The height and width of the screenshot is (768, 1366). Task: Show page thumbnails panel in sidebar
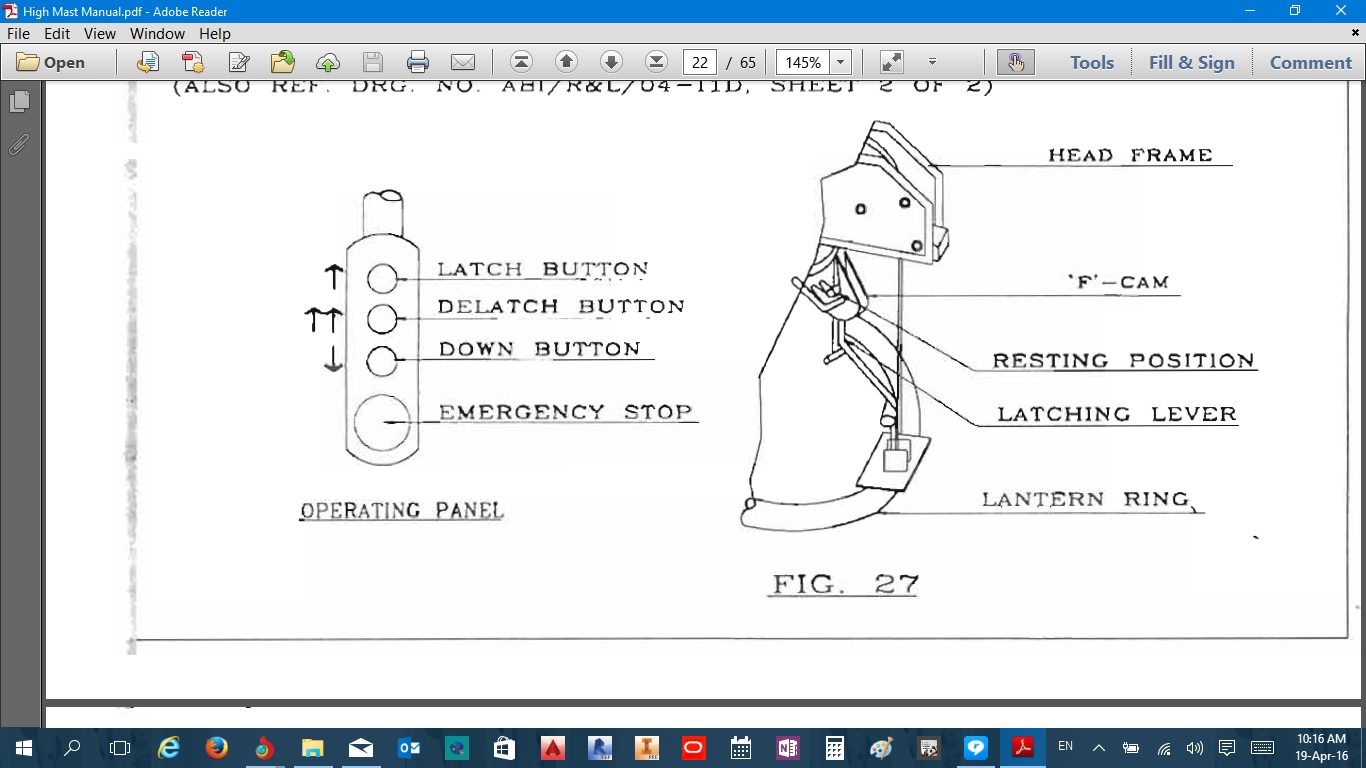point(19,102)
